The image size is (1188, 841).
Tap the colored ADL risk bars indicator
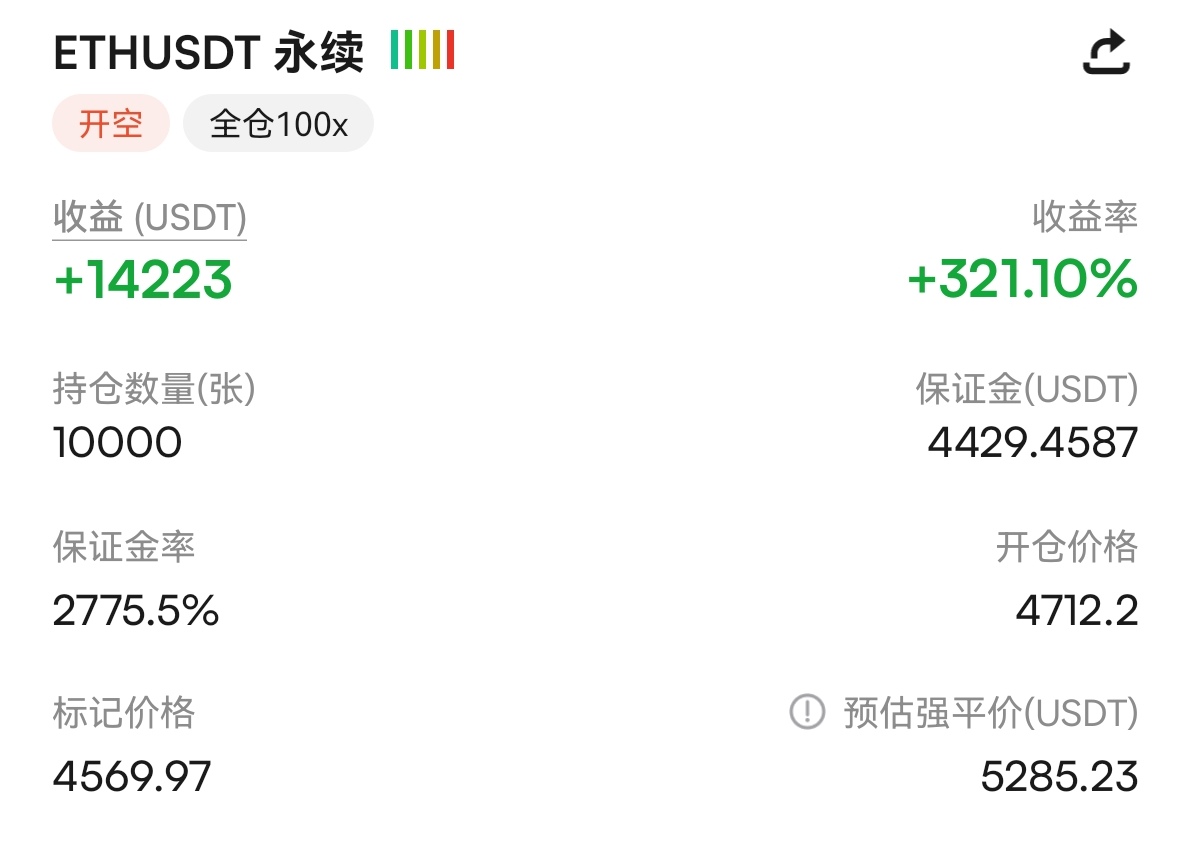422,50
